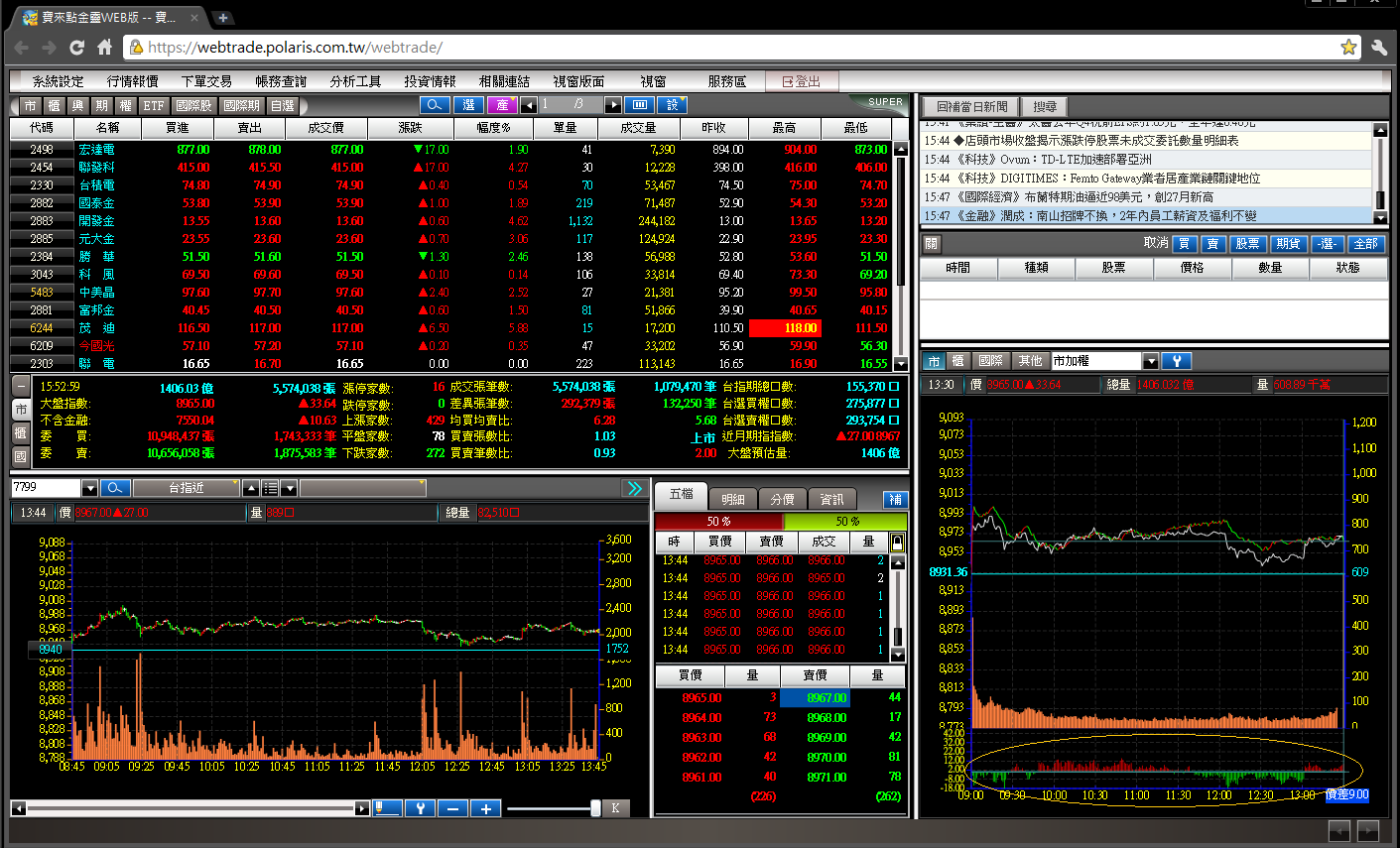The image size is (1400, 848).
Task: Click horizontal scrollbar under futures chart
Action: pyautogui.click(x=191, y=808)
